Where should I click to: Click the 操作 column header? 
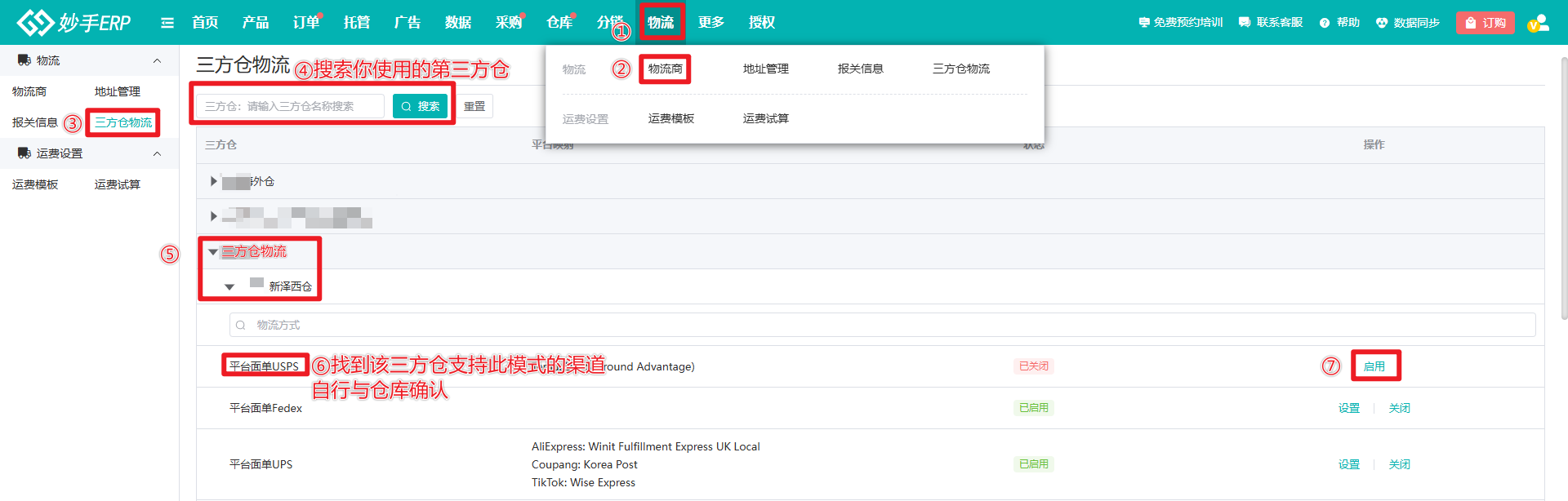[1374, 144]
